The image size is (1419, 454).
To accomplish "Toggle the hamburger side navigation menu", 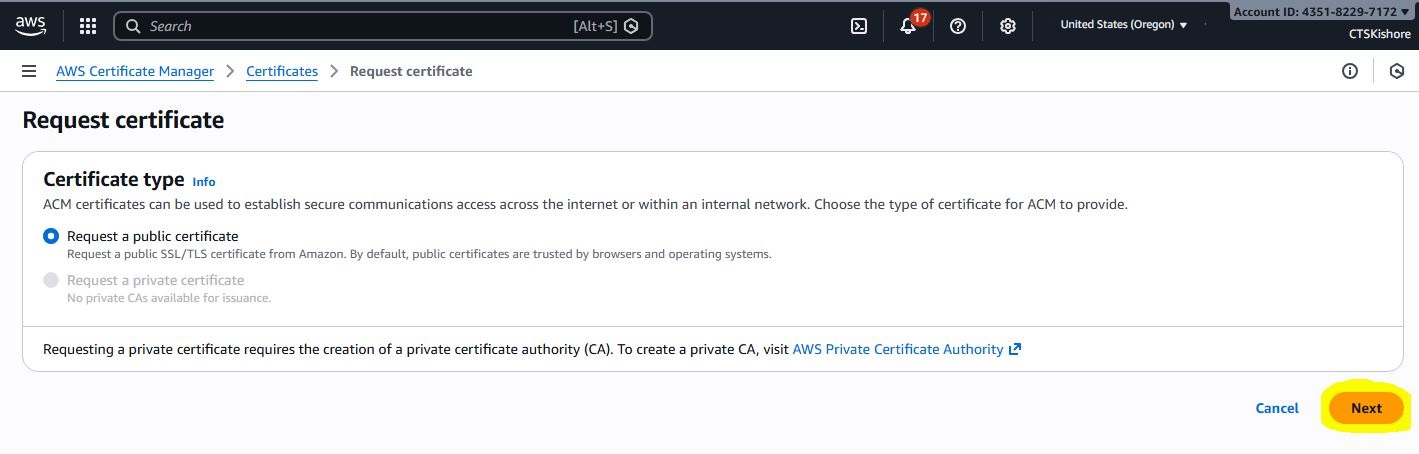I will (29, 71).
